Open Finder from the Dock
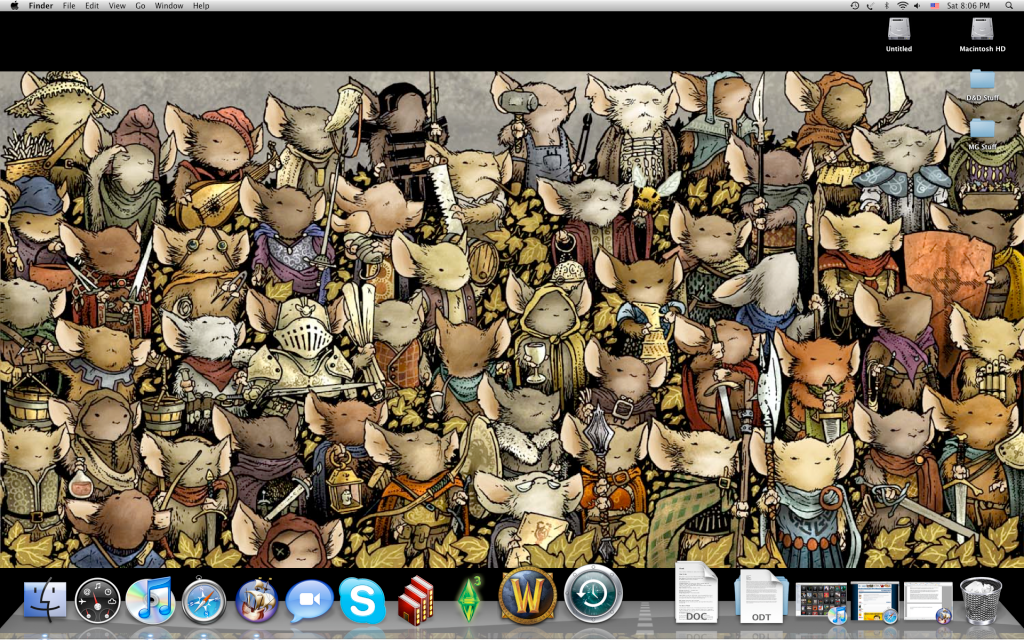The width and height of the screenshot is (1024, 640). [x=45, y=601]
